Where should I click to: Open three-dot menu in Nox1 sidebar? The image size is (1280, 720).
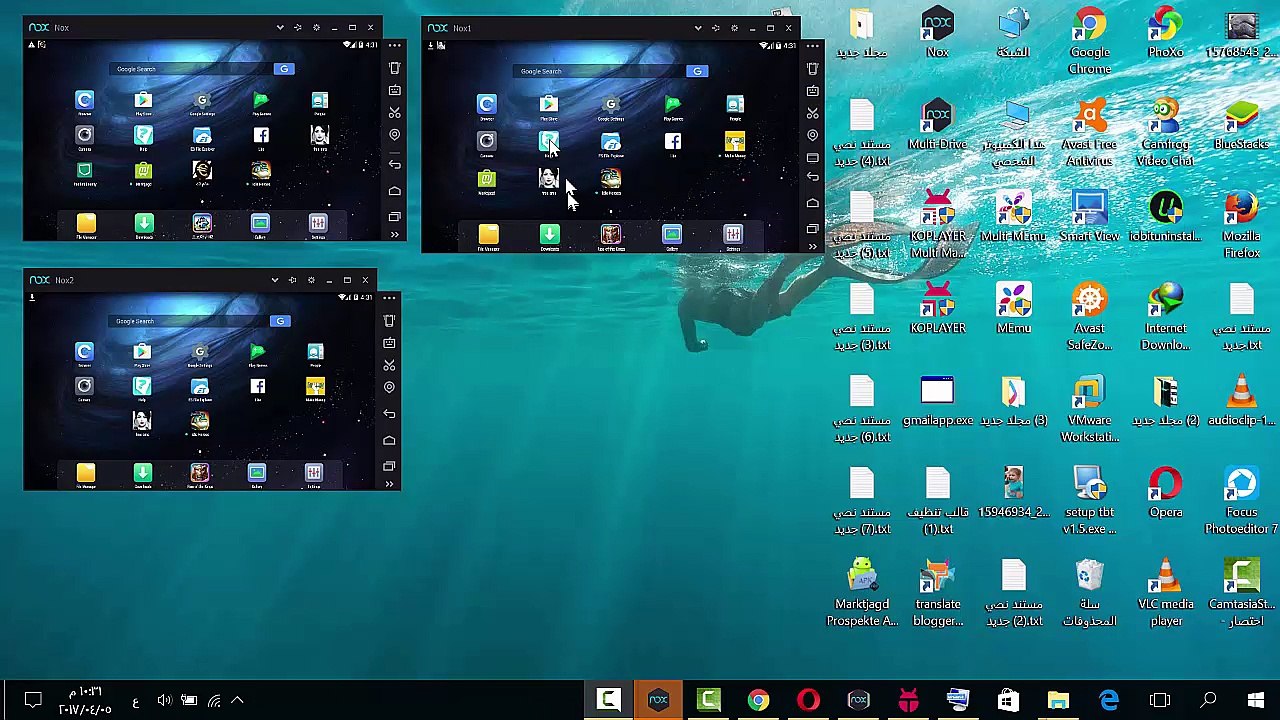point(813,46)
